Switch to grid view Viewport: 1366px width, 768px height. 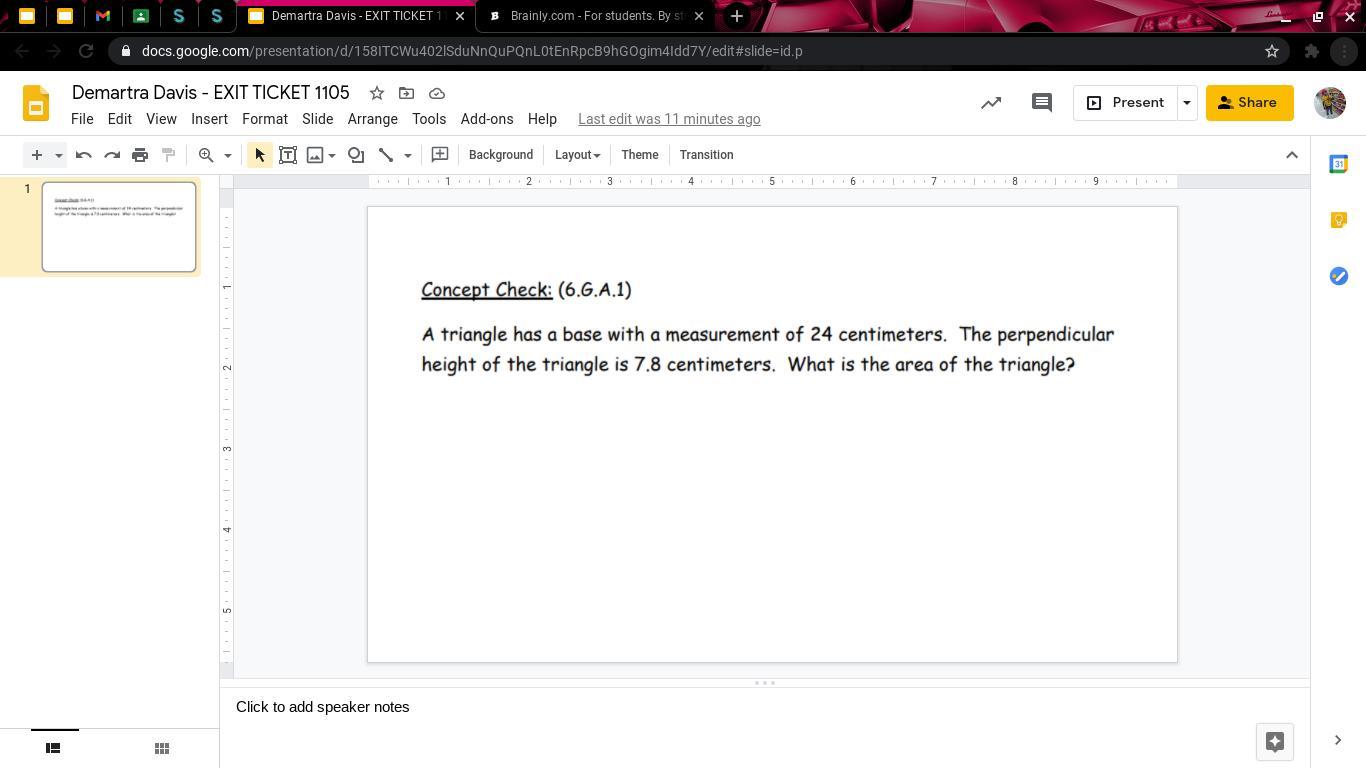(161, 748)
